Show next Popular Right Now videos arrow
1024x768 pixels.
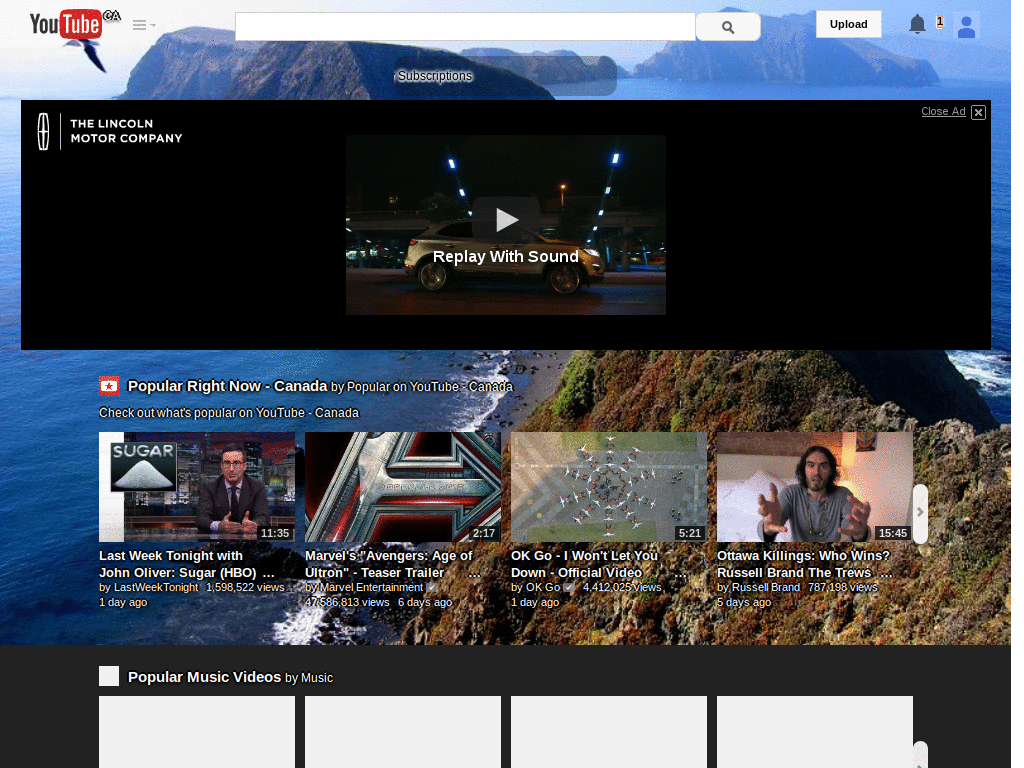click(920, 512)
